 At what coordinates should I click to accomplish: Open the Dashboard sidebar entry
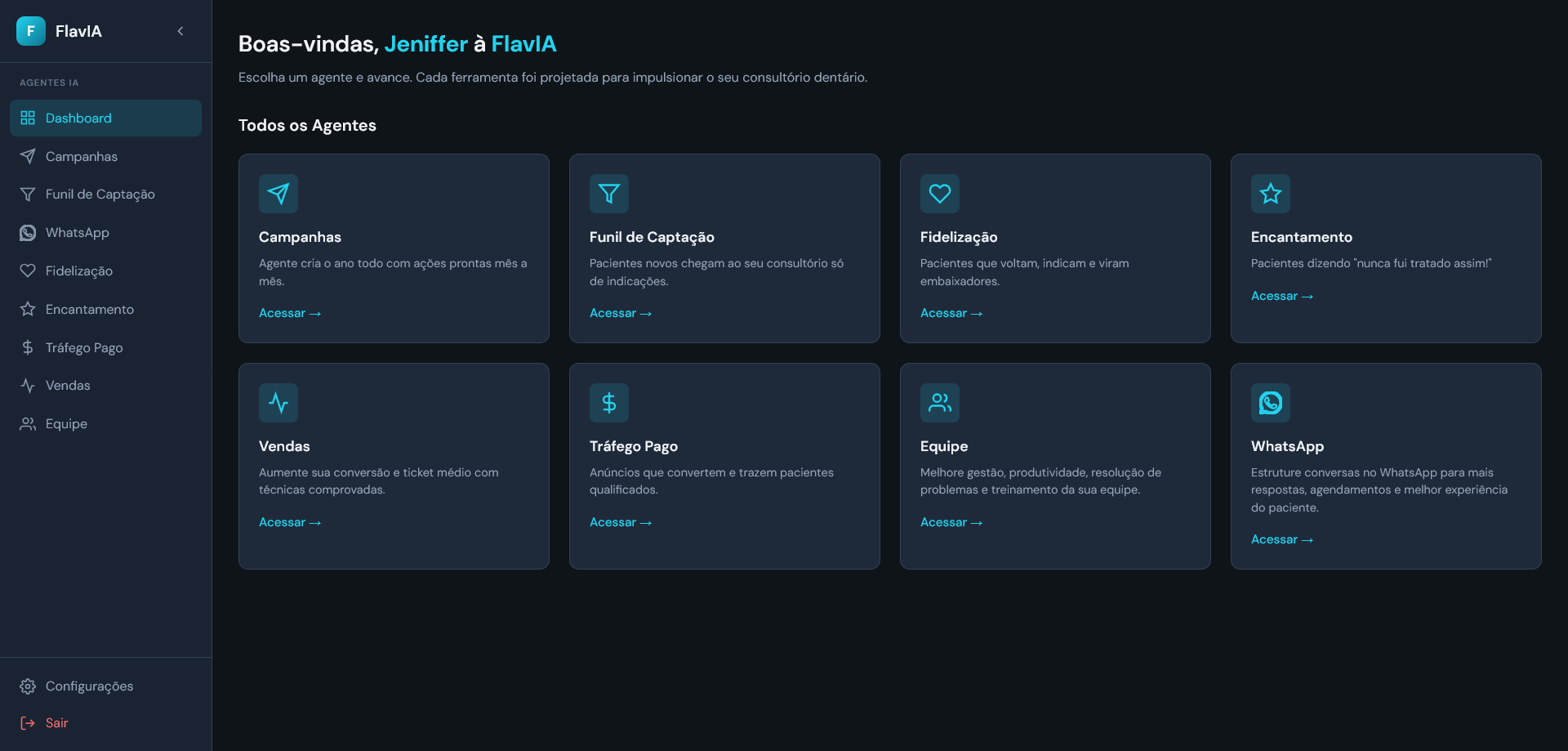(x=78, y=118)
